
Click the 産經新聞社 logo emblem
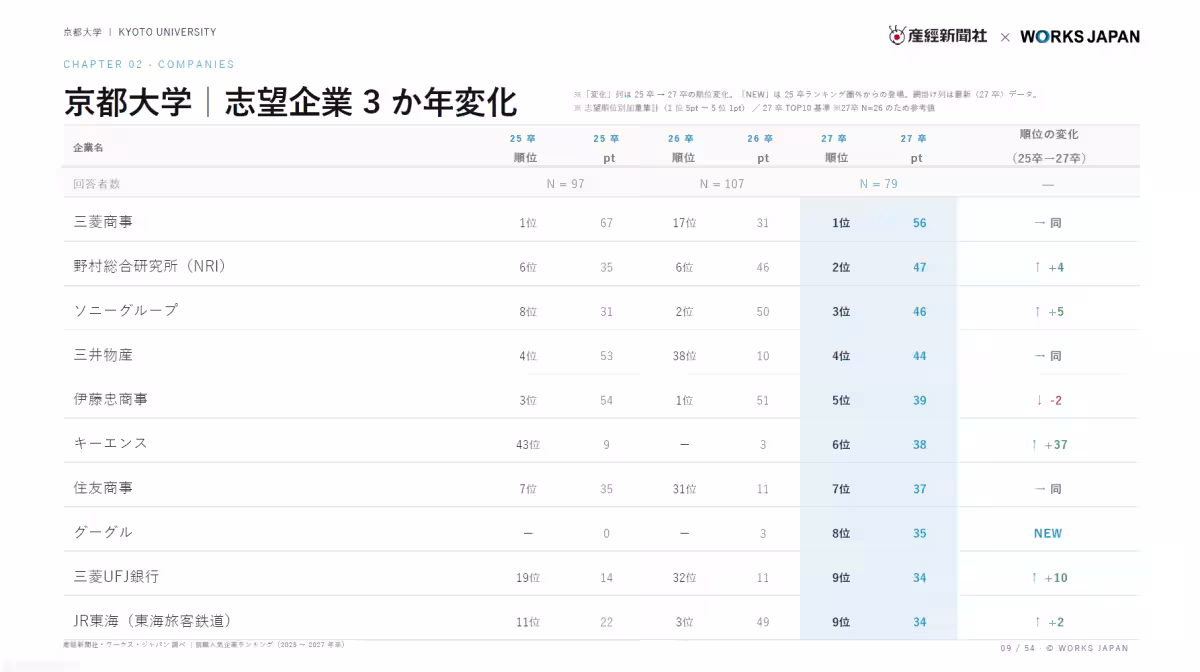coord(898,35)
